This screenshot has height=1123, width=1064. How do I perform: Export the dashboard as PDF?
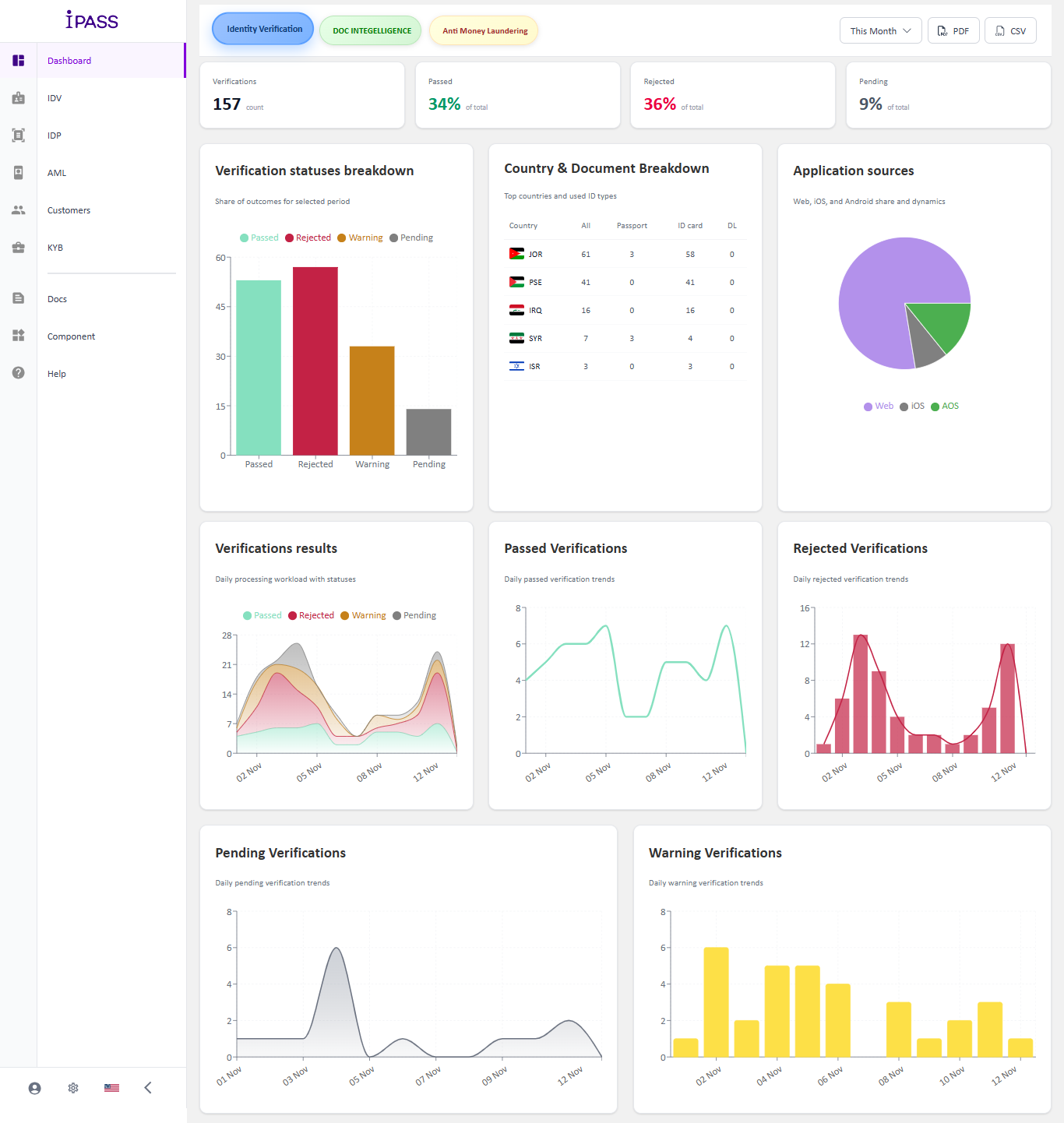[953, 30]
